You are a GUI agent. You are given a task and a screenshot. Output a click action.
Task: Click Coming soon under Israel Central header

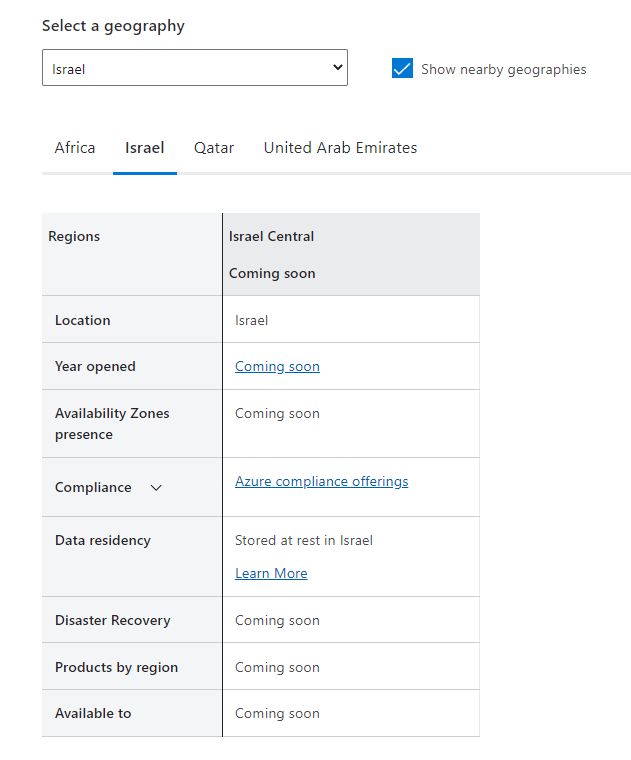(x=272, y=273)
